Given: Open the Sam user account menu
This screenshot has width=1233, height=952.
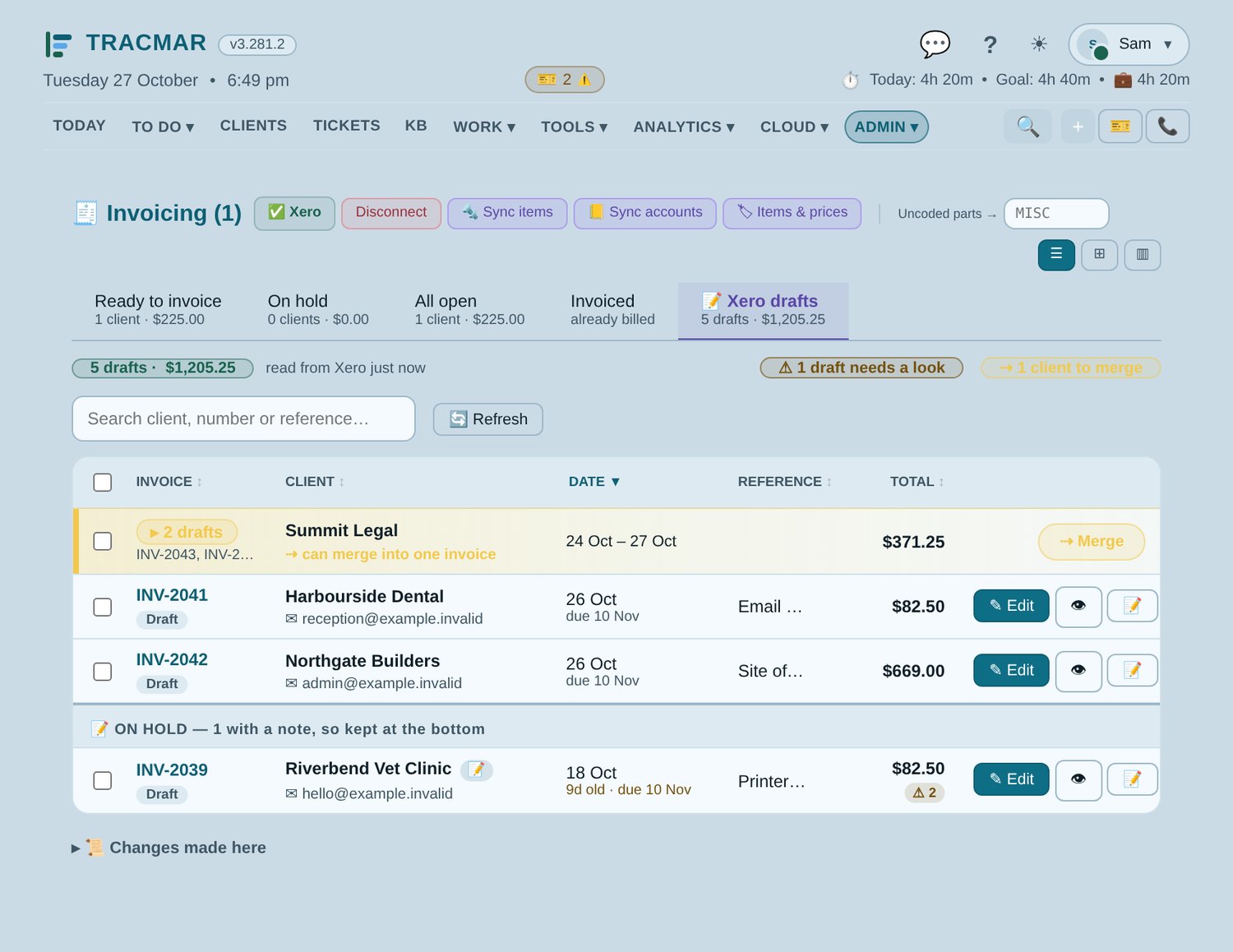Looking at the screenshot, I should 1129,44.
